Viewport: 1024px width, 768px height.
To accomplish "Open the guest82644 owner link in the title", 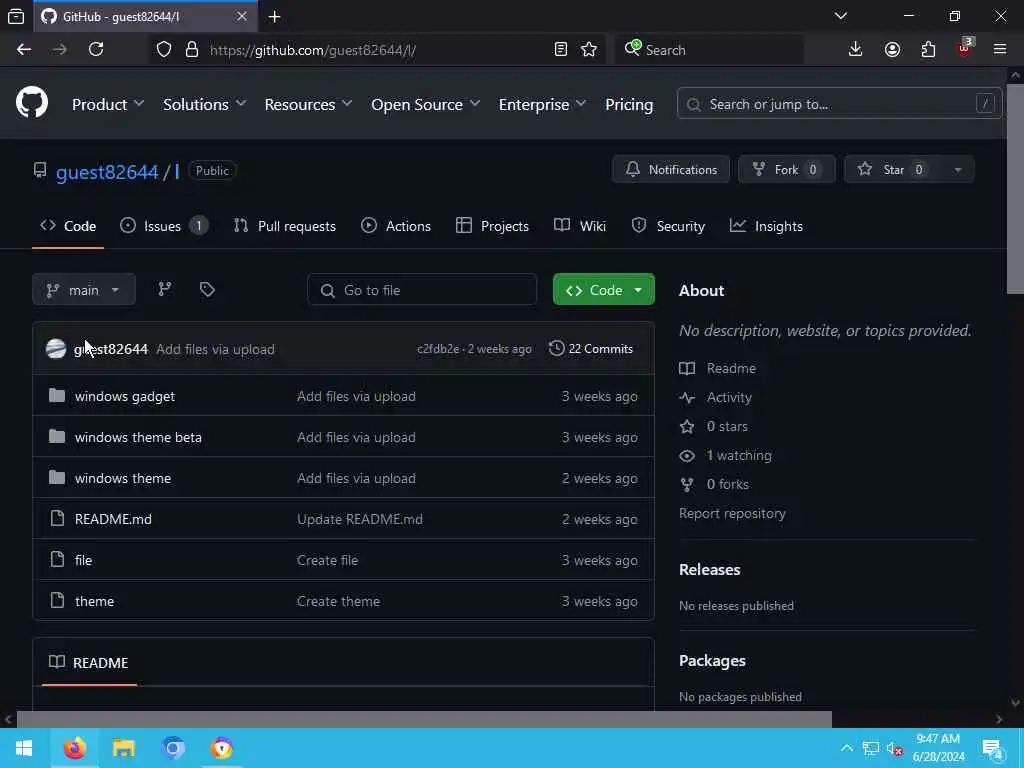I will point(107,172).
